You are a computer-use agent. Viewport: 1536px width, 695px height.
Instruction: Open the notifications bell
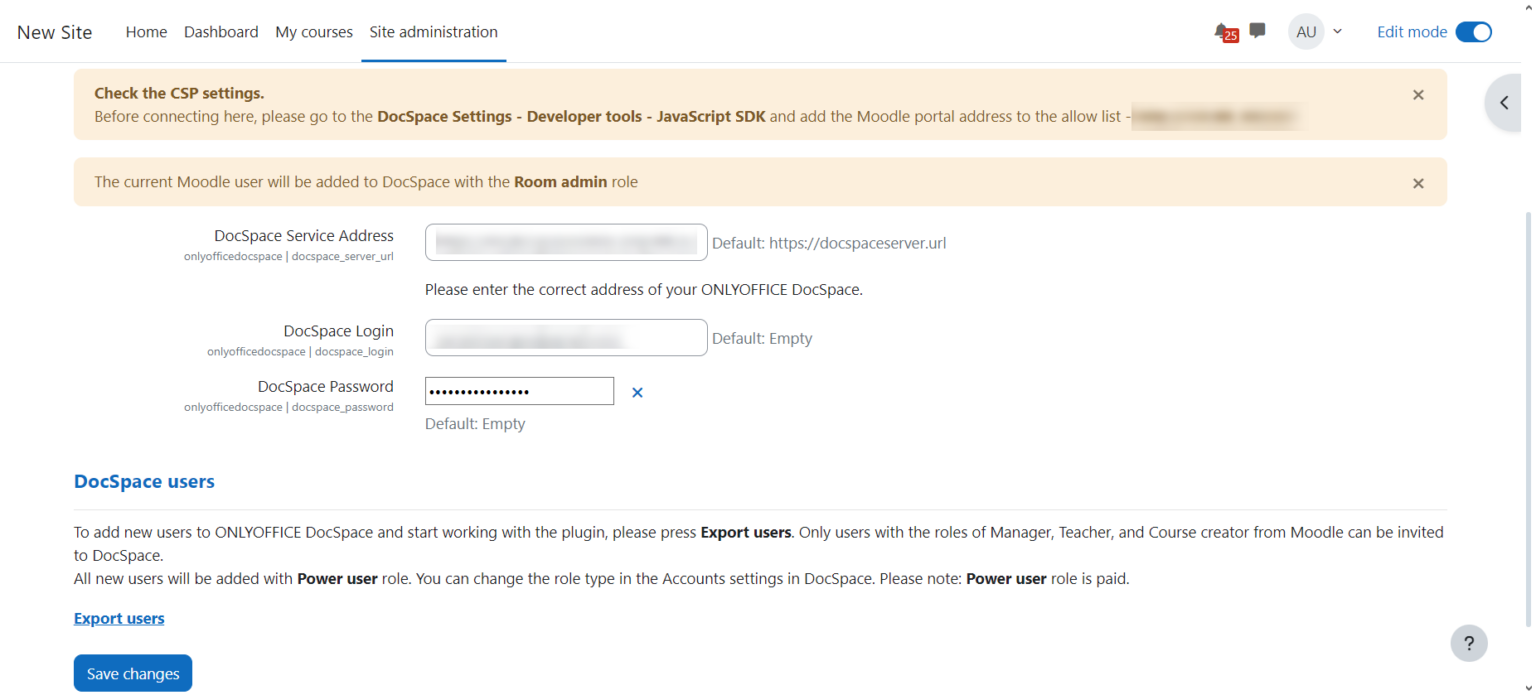1222,31
